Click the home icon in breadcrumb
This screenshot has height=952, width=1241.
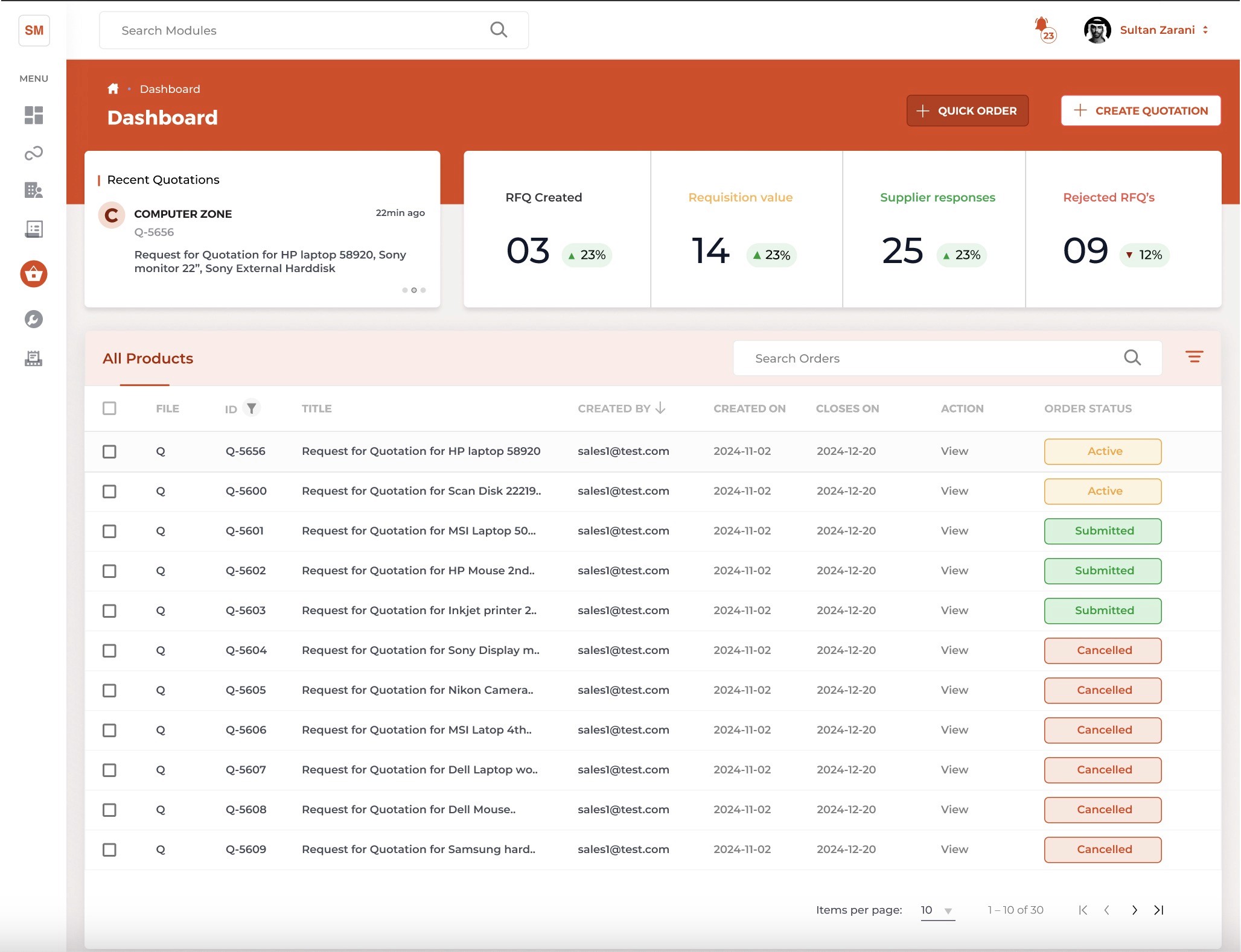(113, 89)
